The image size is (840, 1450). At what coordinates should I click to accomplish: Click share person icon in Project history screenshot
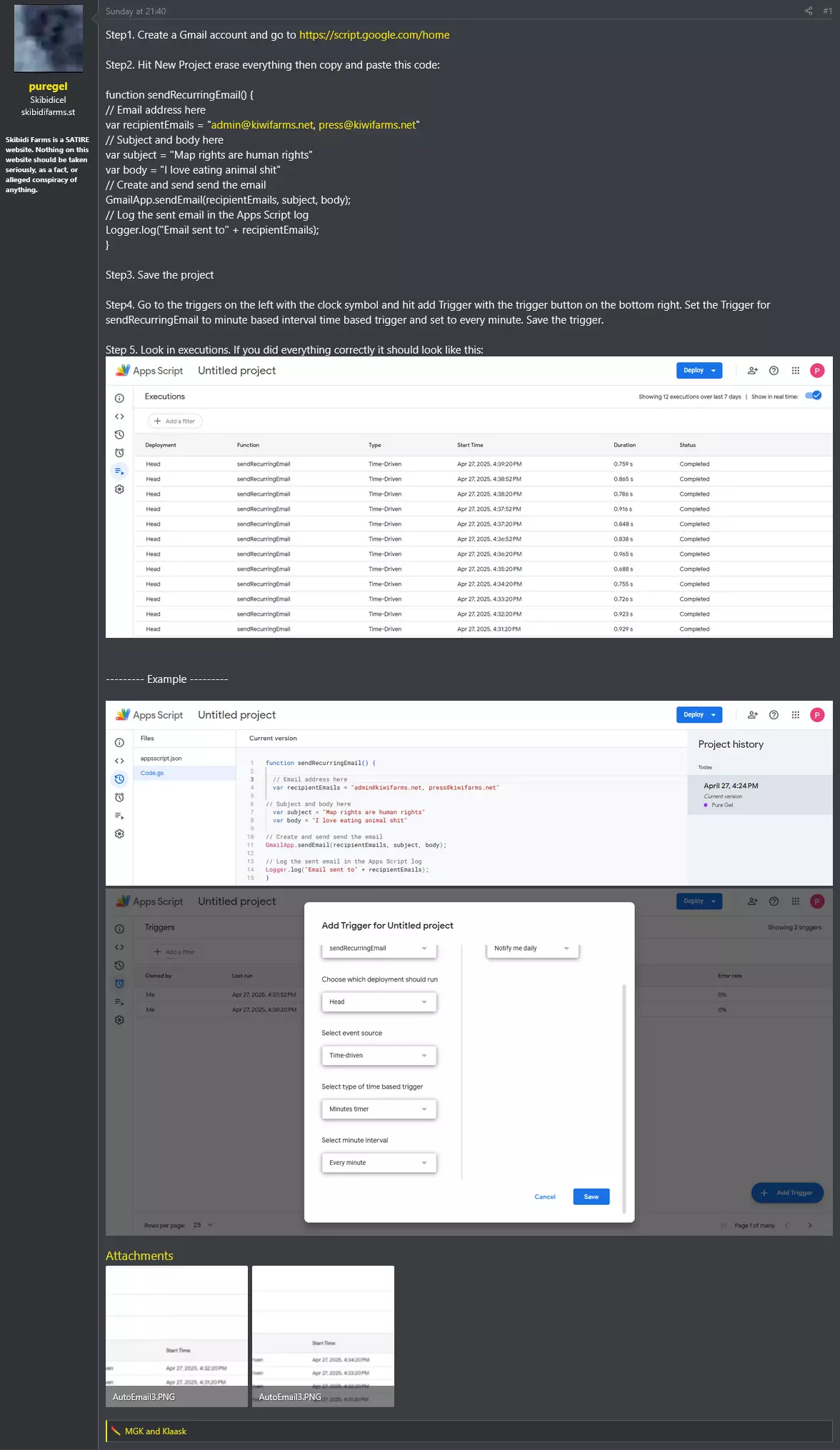[752, 715]
